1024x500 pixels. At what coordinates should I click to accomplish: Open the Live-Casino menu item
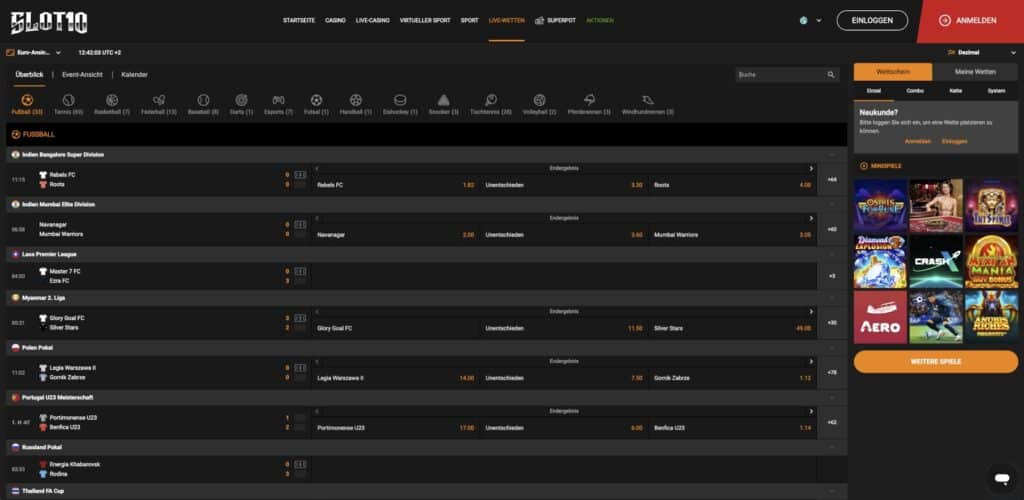(x=372, y=20)
